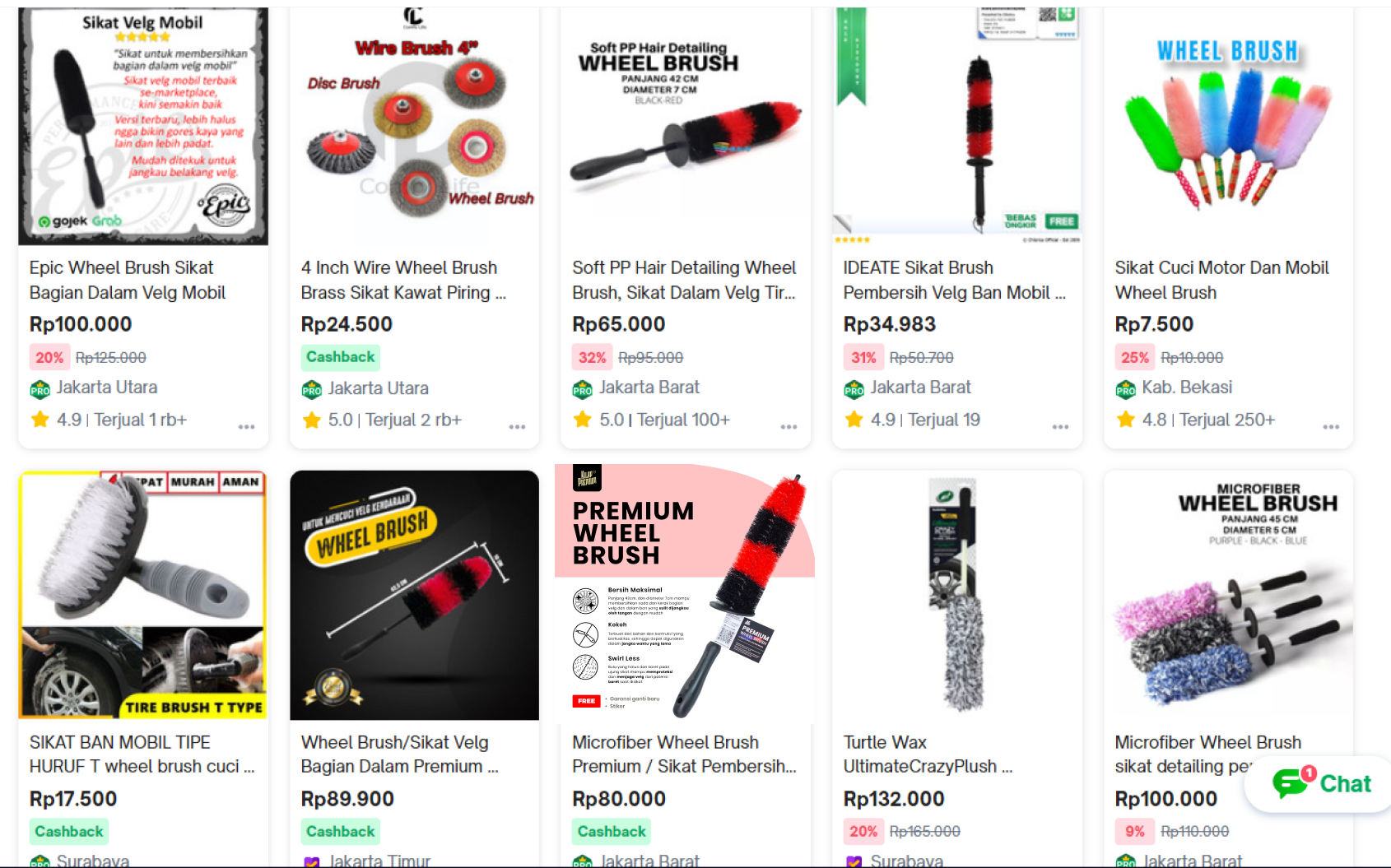
Task: Open three-dot menu on IDEATE Sikat Brush
Action: pyautogui.click(x=1060, y=427)
